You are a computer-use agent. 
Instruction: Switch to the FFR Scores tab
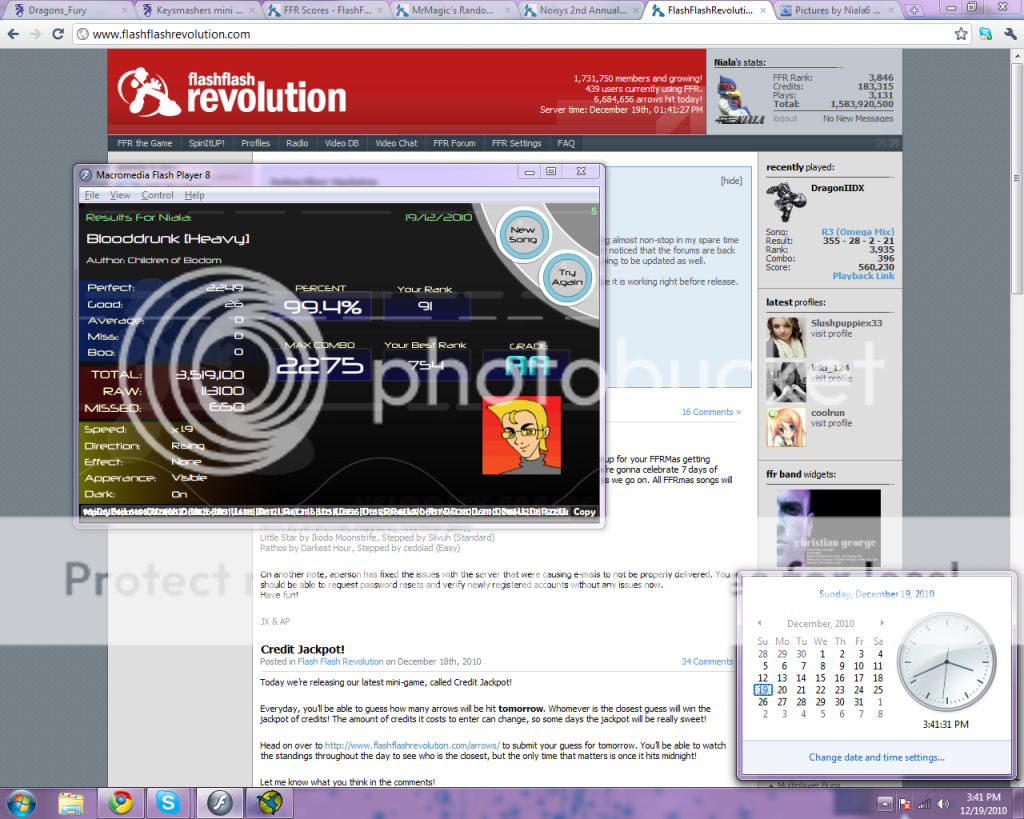(320, 10)
